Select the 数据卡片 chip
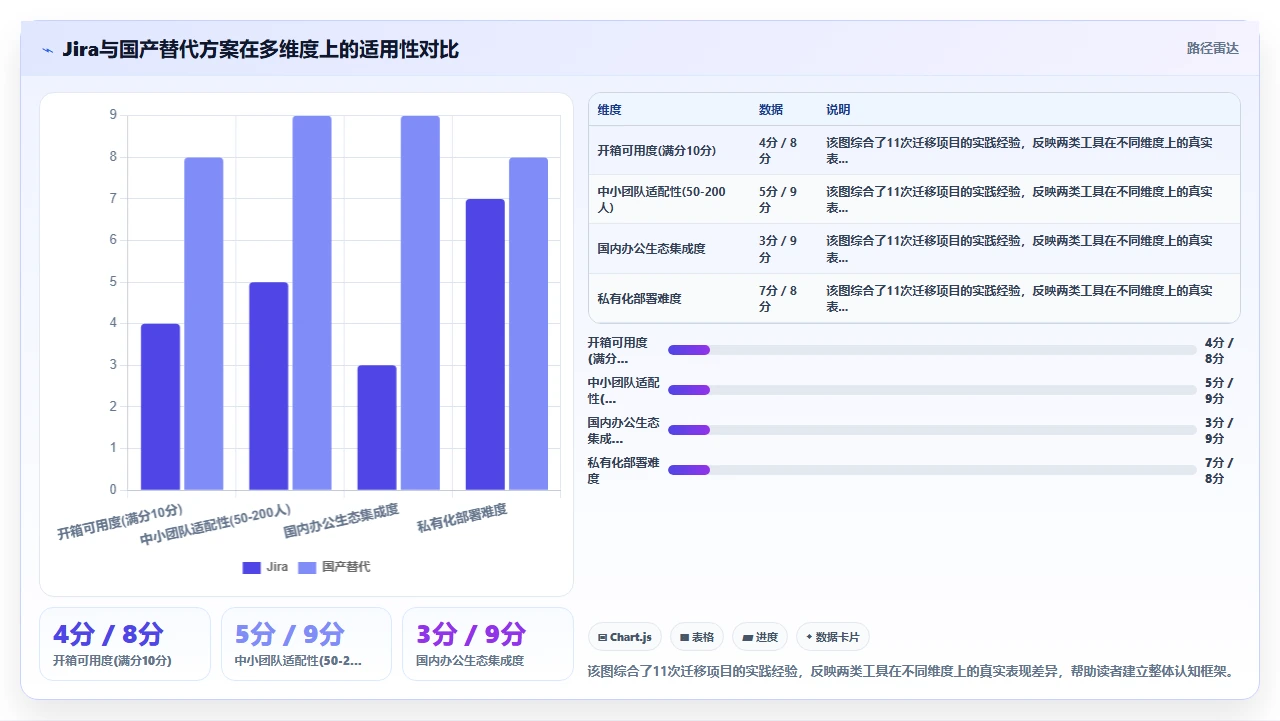Screen dimensions: 1280x721 [x=833, y=637]
